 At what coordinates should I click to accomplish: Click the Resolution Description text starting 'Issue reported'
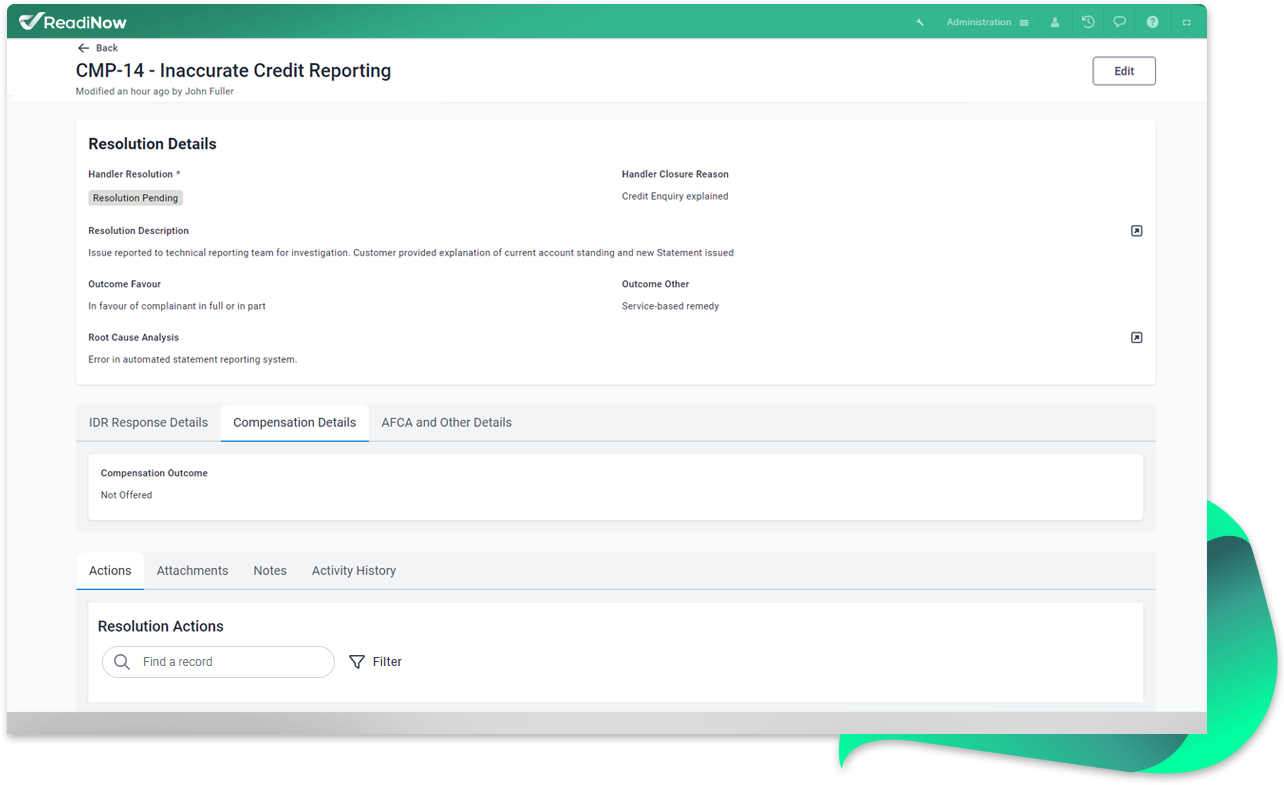click(411, 253)
